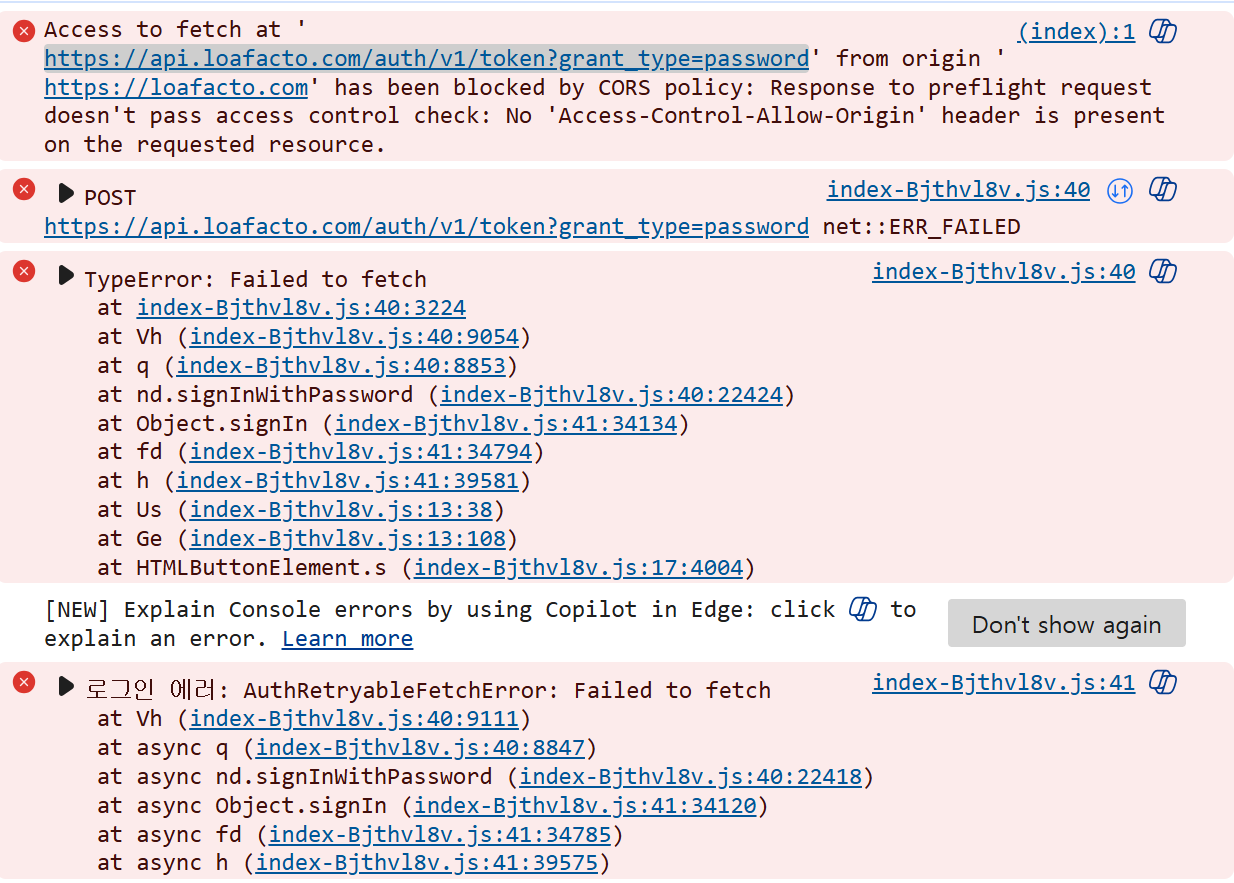Click the highlighted token URL in CORS error
The width and height of the screenshot is (1234, 883).
click(426, 58)
